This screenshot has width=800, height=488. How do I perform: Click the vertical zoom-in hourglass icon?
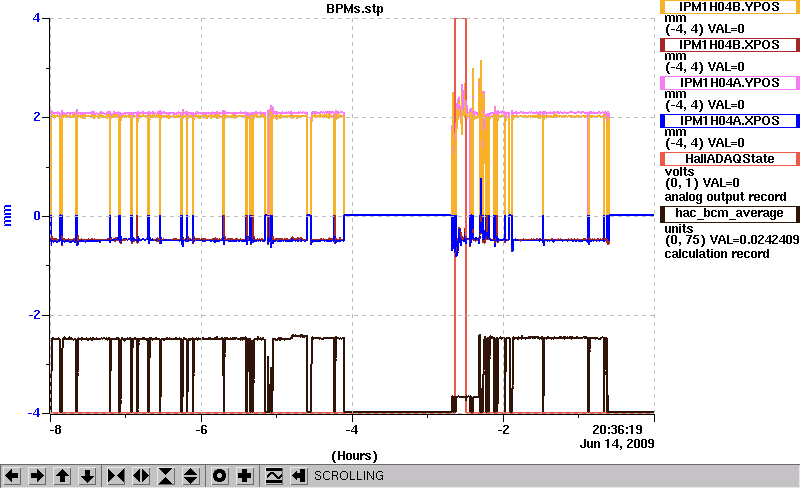click(166, 476)
